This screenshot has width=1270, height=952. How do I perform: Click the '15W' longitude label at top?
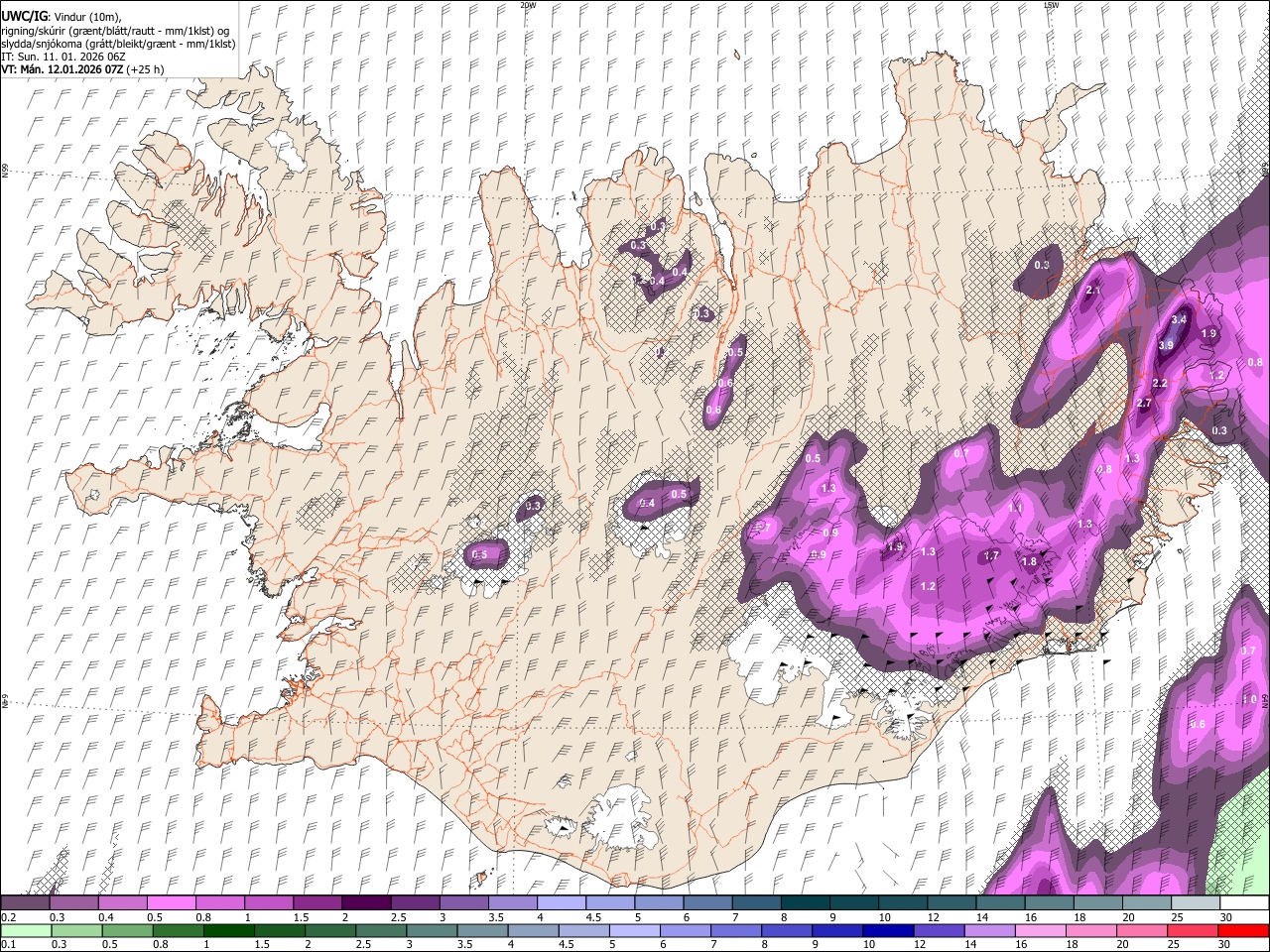coord(1051,5)
